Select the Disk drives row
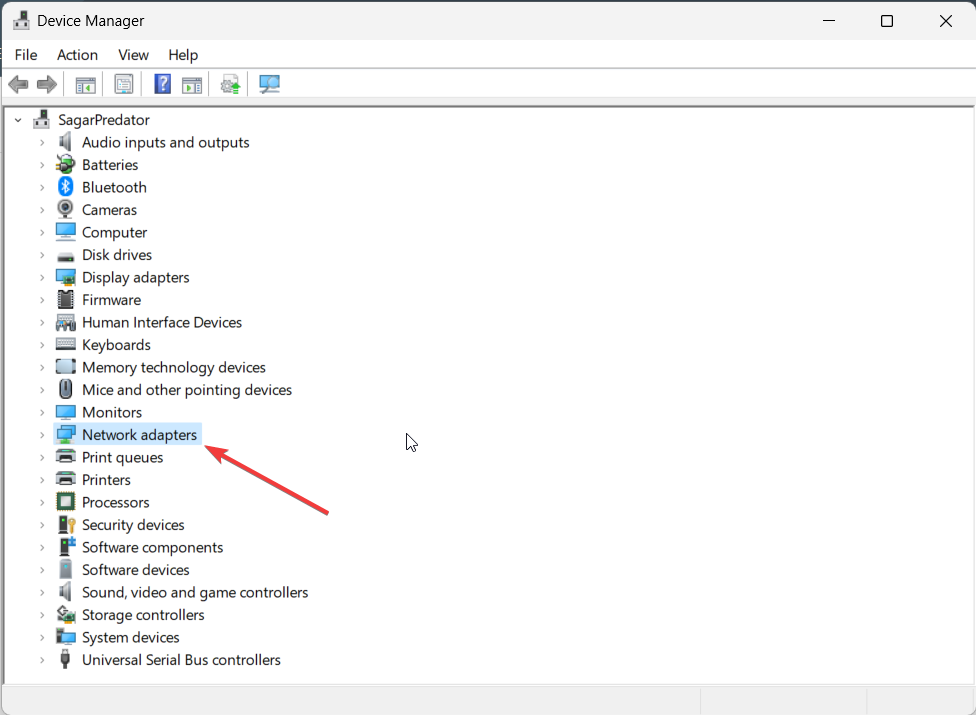Screen dimensions: 976x715 (x=117, y=255)
